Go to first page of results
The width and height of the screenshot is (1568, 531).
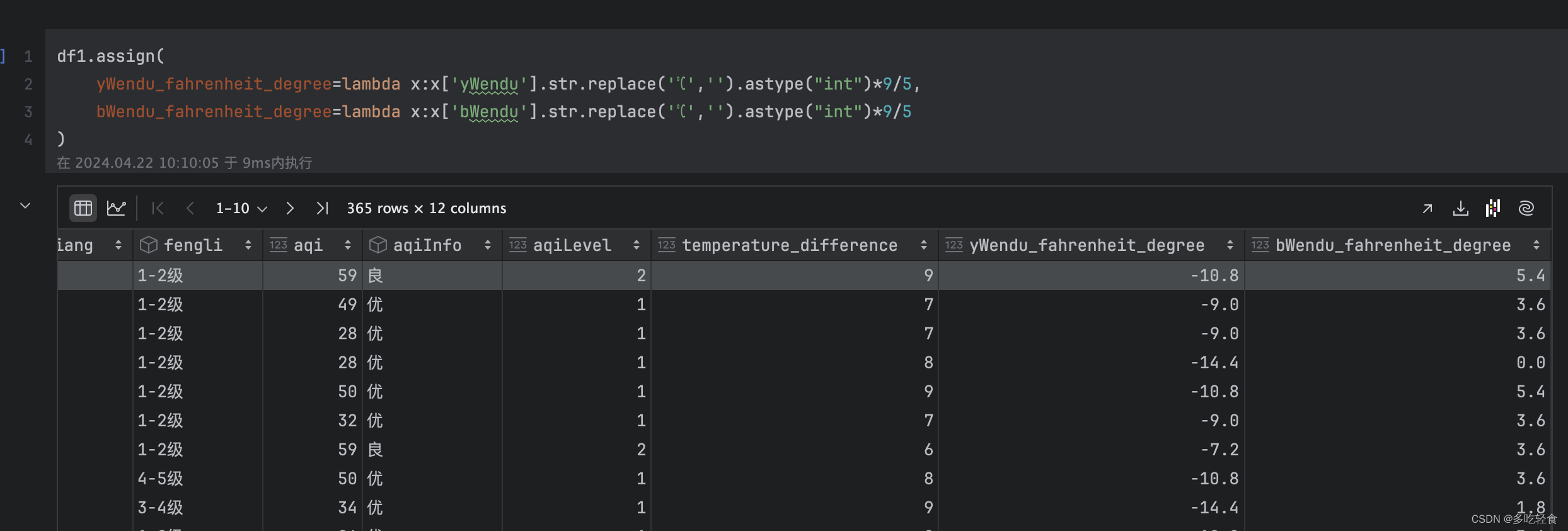pyautogui.click(x=158, y=208)
